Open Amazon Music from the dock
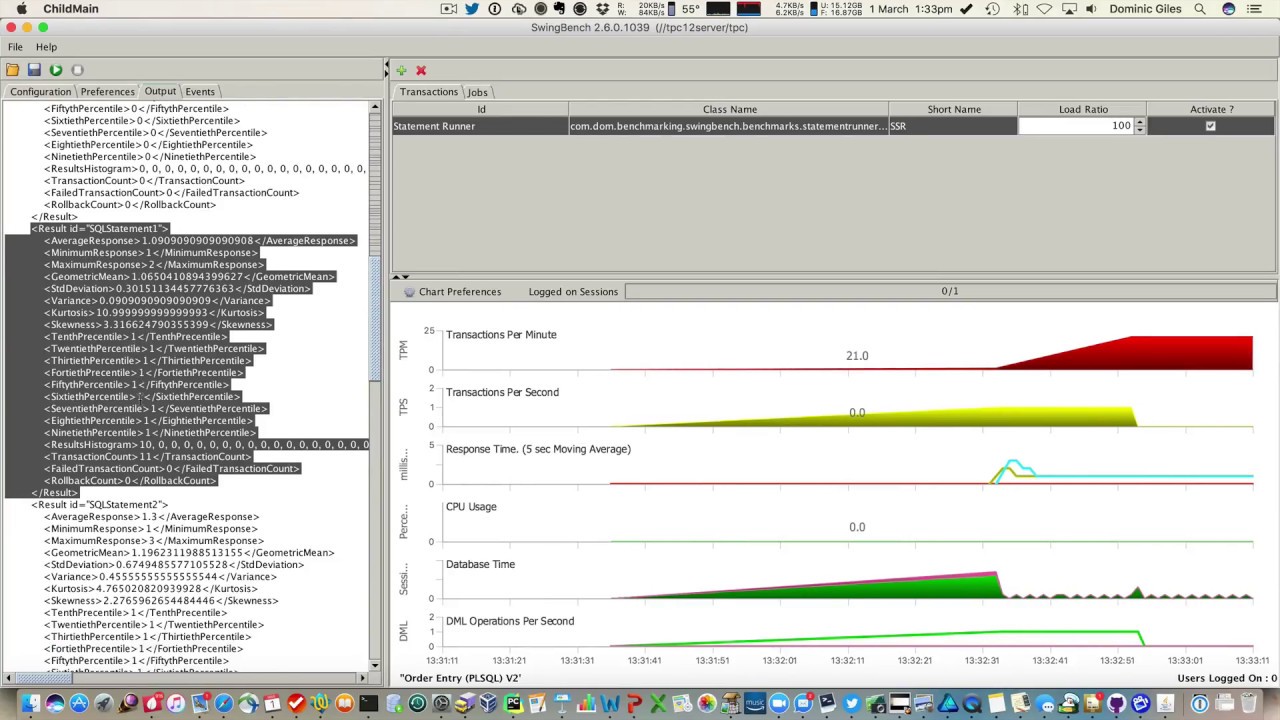This screenshot has height=720, width=1280. click(x=755, y=703)
